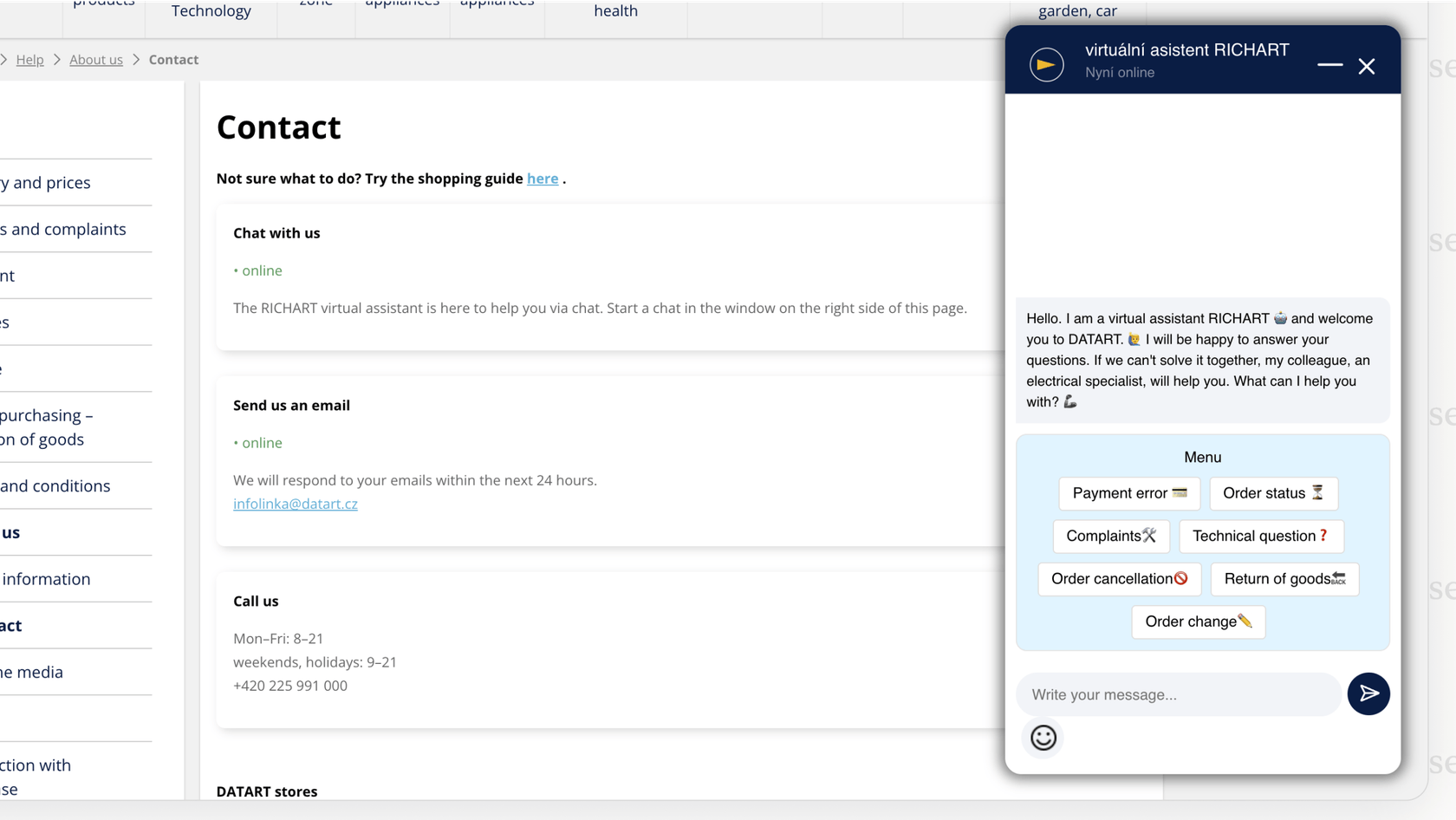Select the Payment error quick reply
This screenshot has height=820, width=1456.
pyautogui.click(x=1129, y=493)
